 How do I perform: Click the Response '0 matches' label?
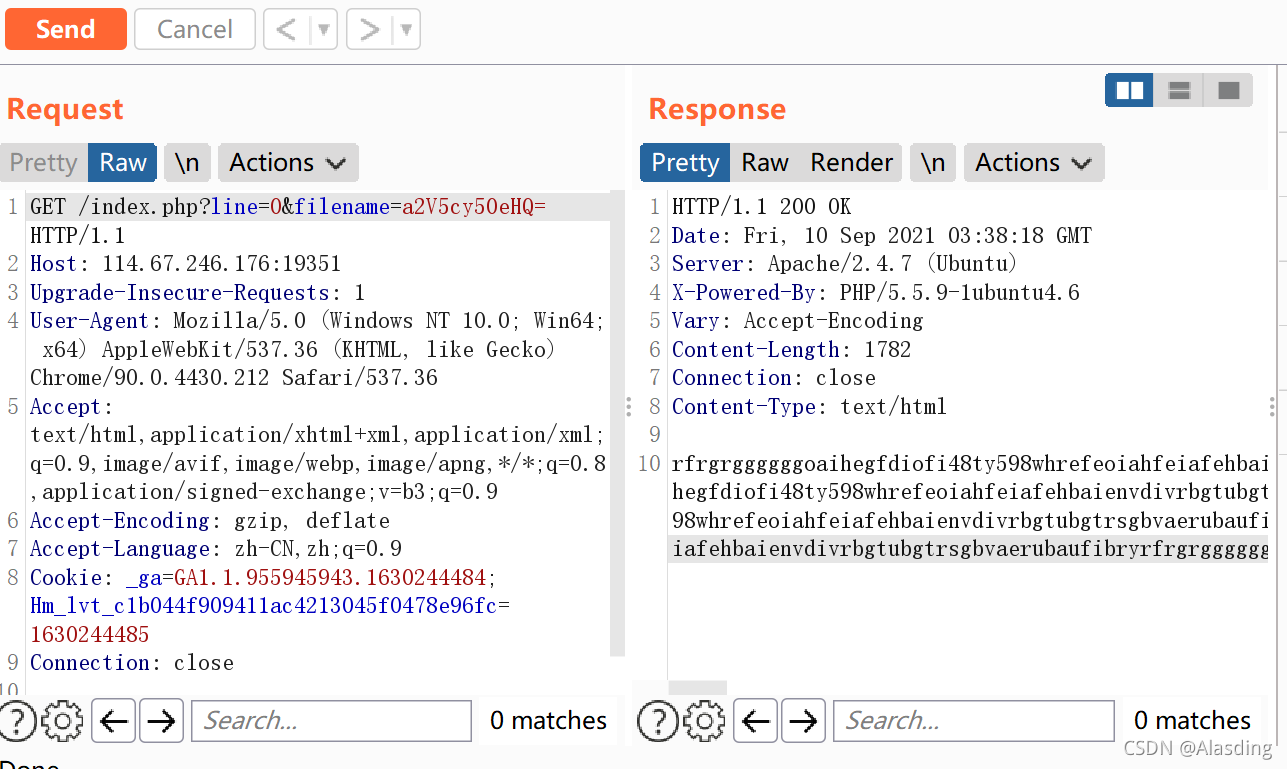coord(1192,720)
